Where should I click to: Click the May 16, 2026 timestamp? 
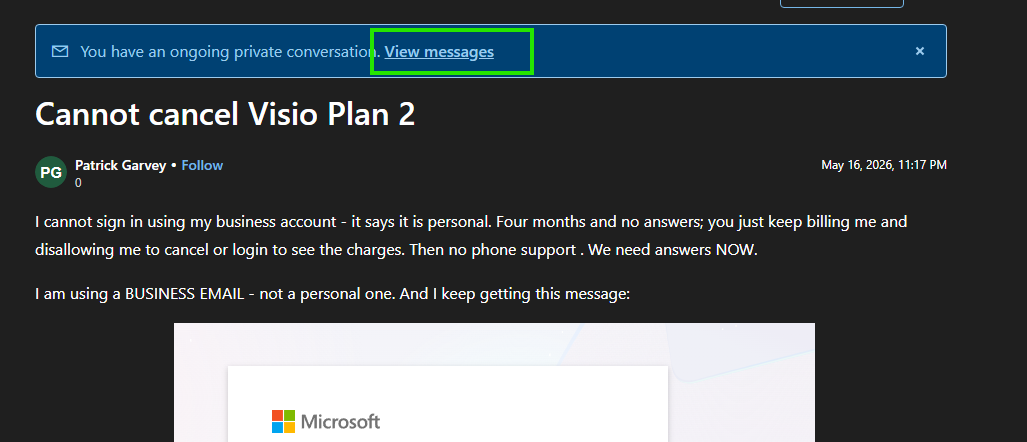coord(884,165)
